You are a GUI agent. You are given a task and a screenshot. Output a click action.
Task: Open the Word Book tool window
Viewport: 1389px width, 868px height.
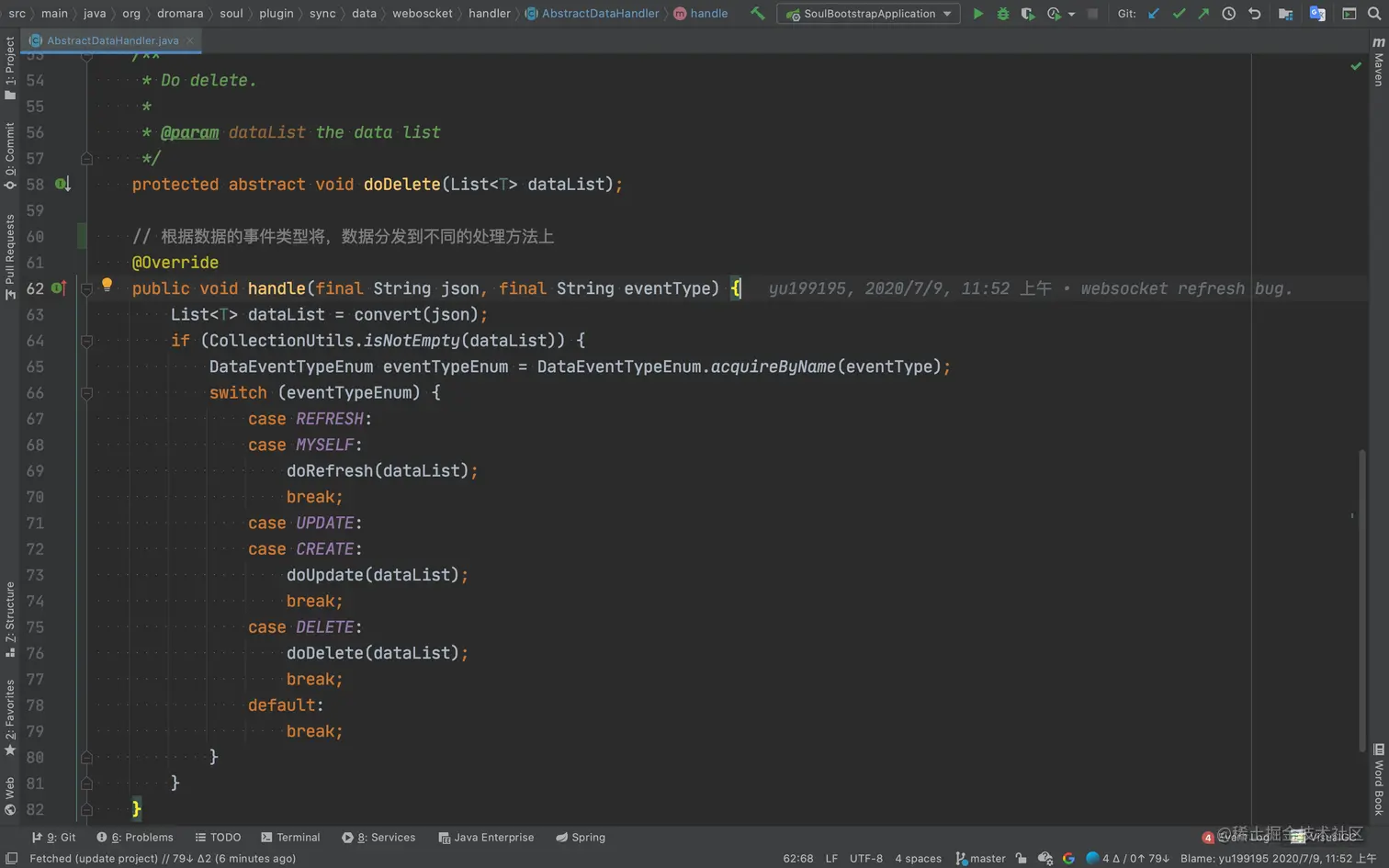(x=1378, y=779)
